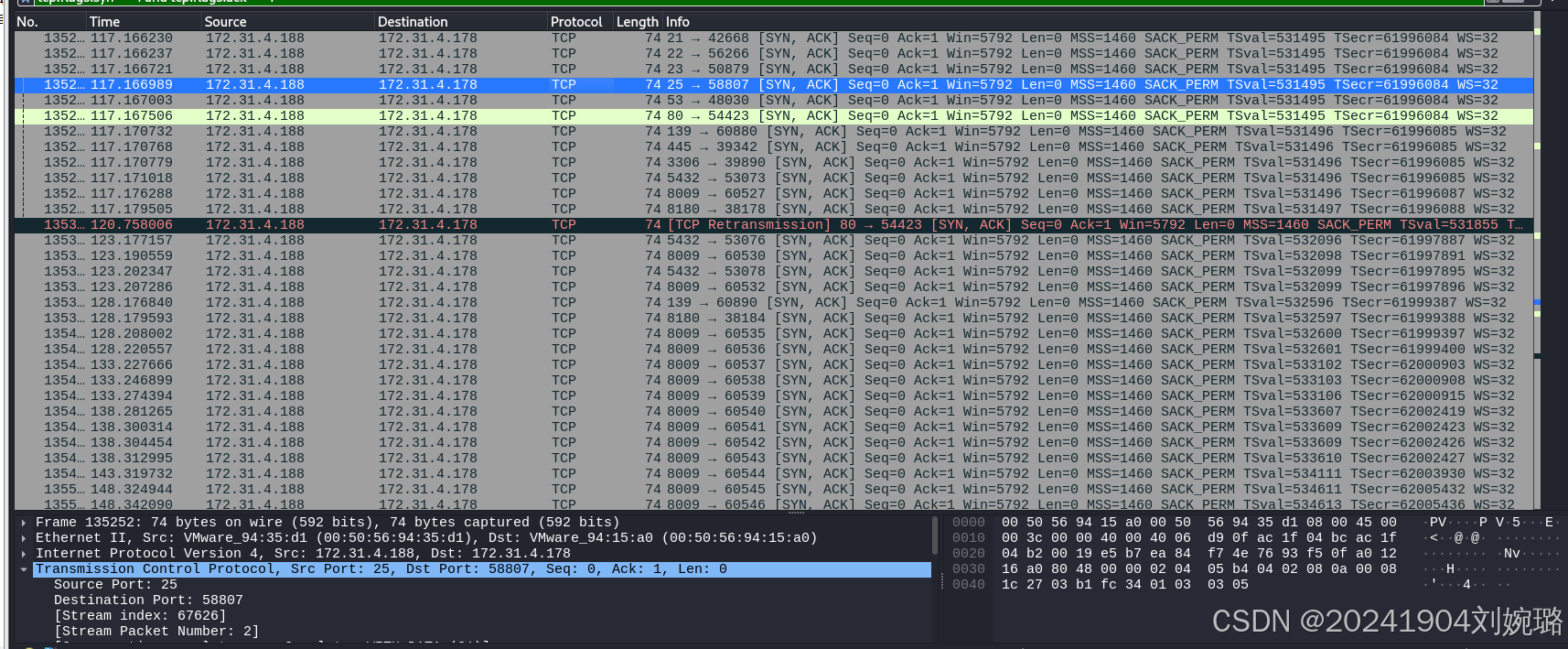Select packet at time 117.171018
The image size is (1568, 649).
point(774,178)
